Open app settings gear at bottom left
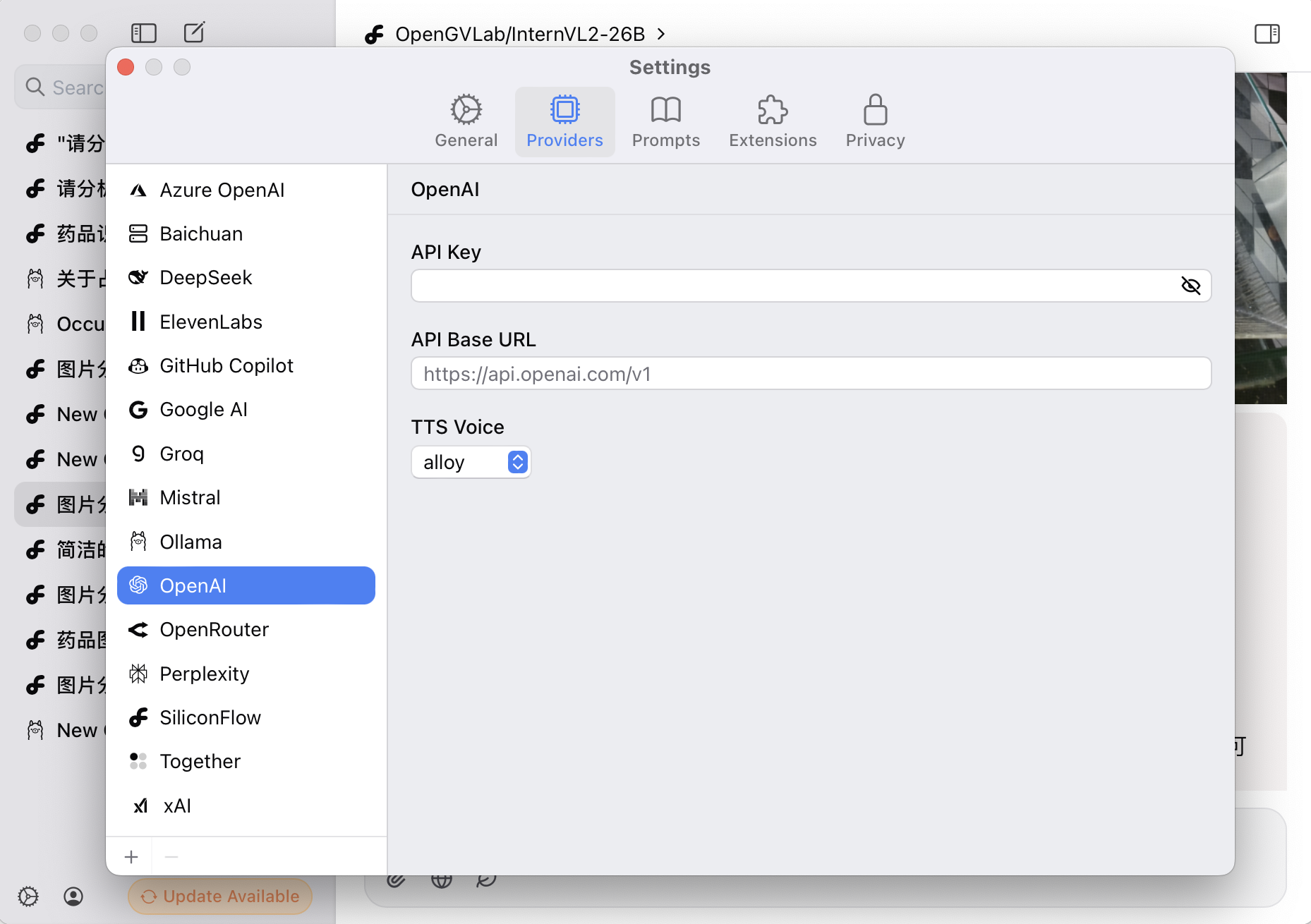Viewport: 1311px width, 924px height. pyautogui.click(x=28, y=896)
